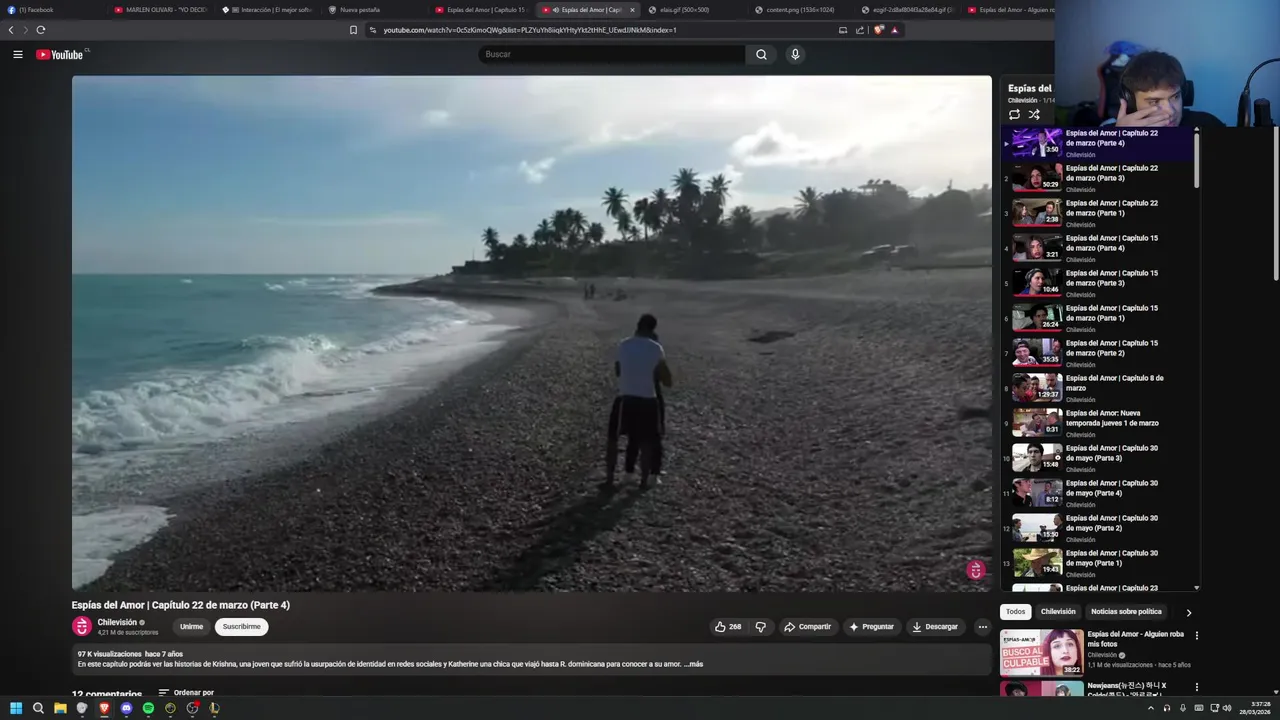
Task: Open the Windows Start menu
Action: [16, 708]
